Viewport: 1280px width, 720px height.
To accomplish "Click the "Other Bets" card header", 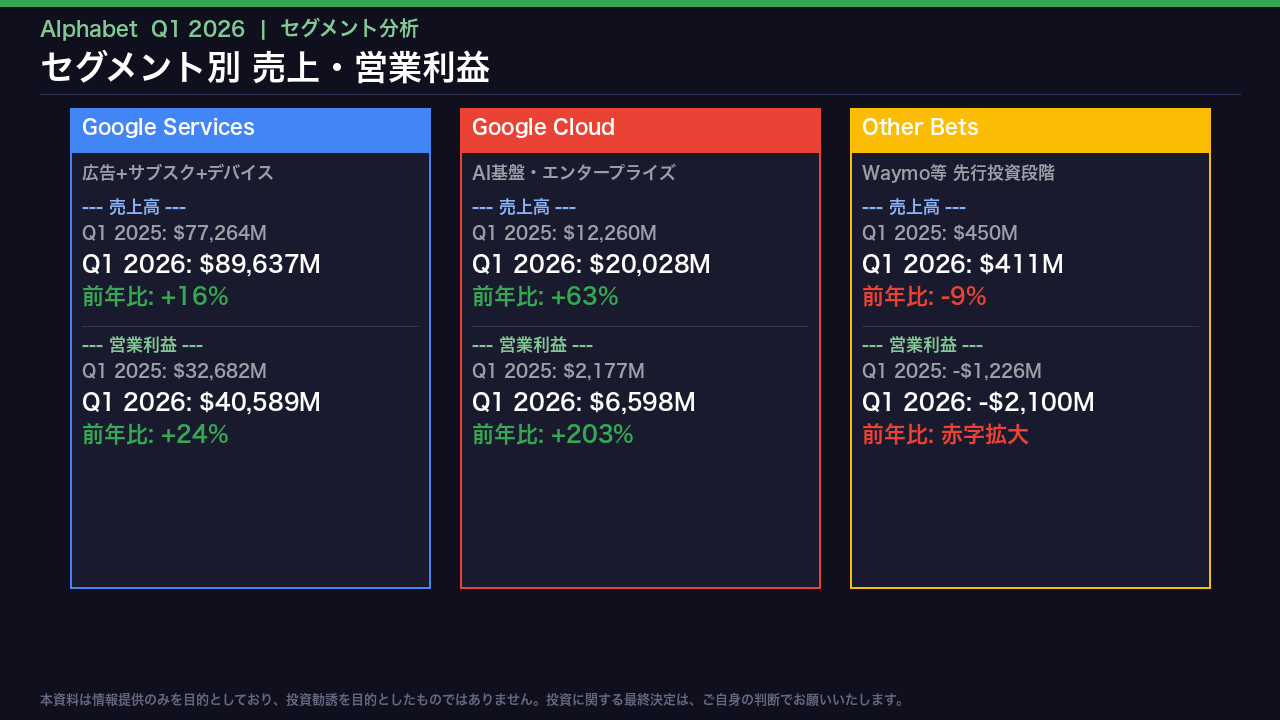I will pos(1030,130).
